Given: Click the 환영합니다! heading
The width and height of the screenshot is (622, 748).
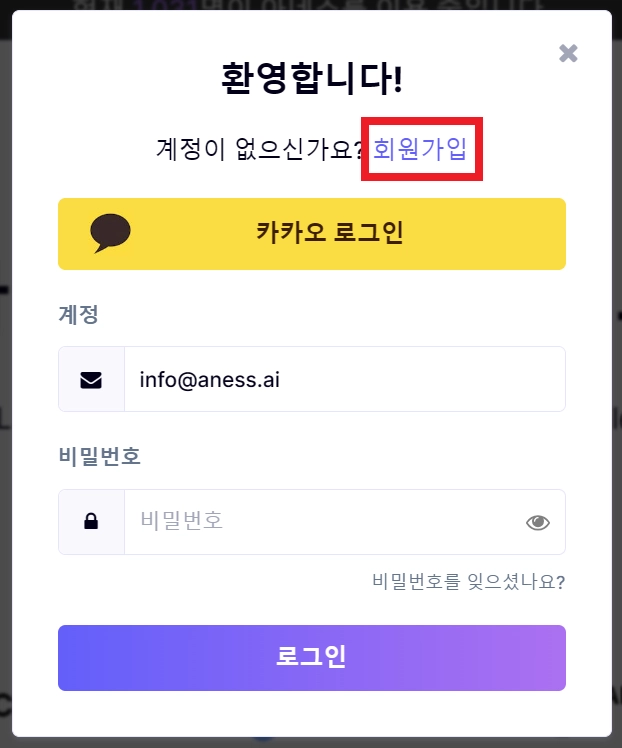Looking at the screenshot, I should [311, 78].
